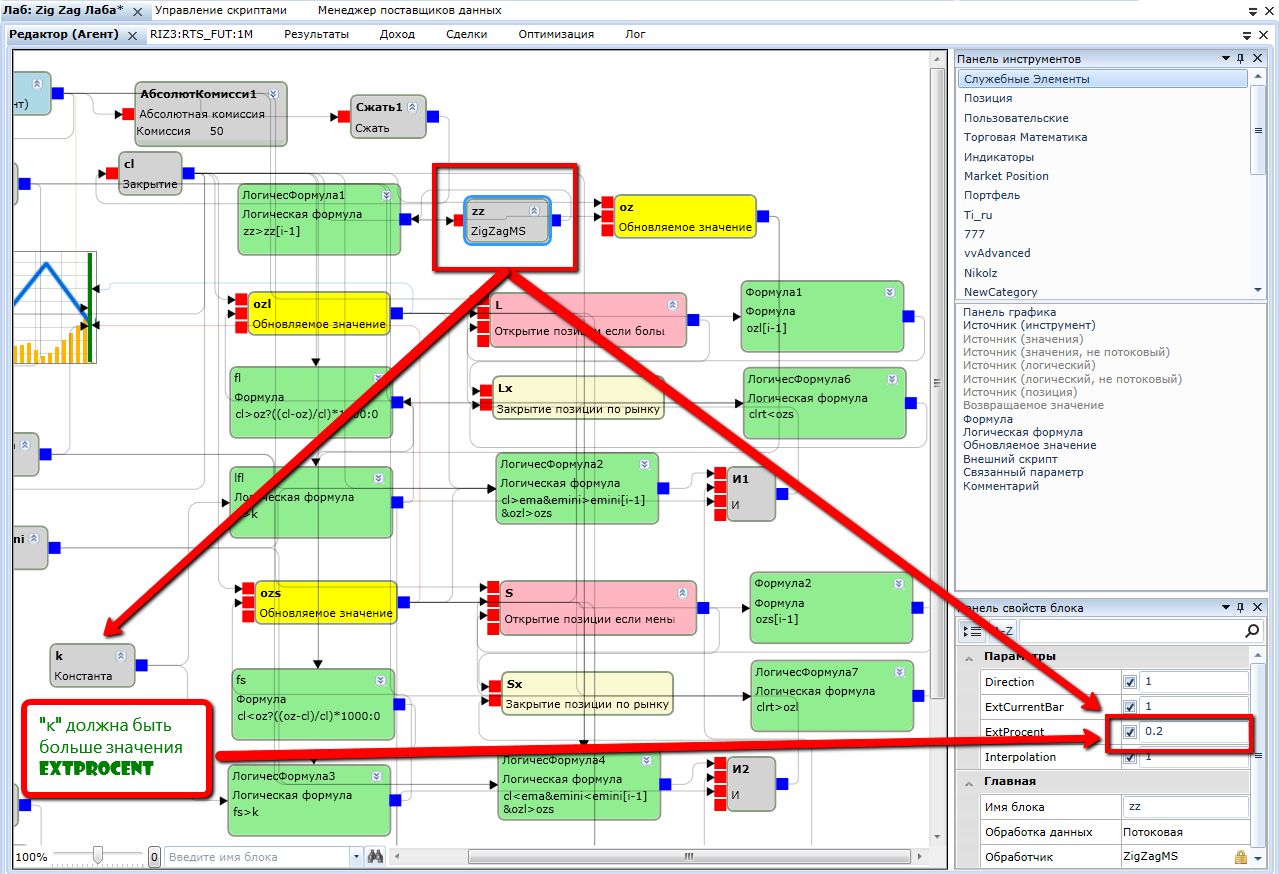Screen dimensions: 1279x874
Task: Toggle the ExtProcent parameter checkbox
Action: [1130, 732]
